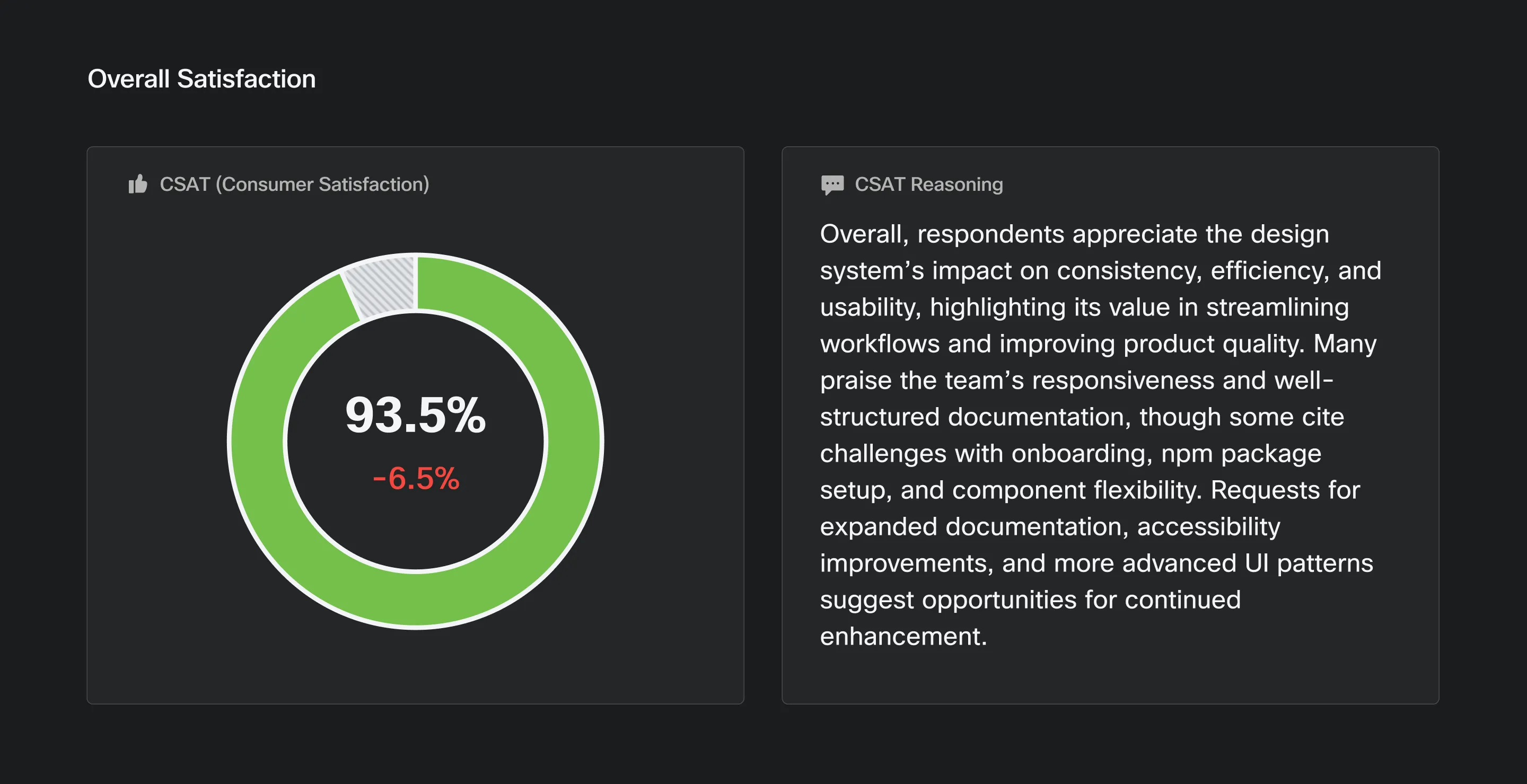
Task: Click the word "workflows" in the reasoning text
Action: 880,345
